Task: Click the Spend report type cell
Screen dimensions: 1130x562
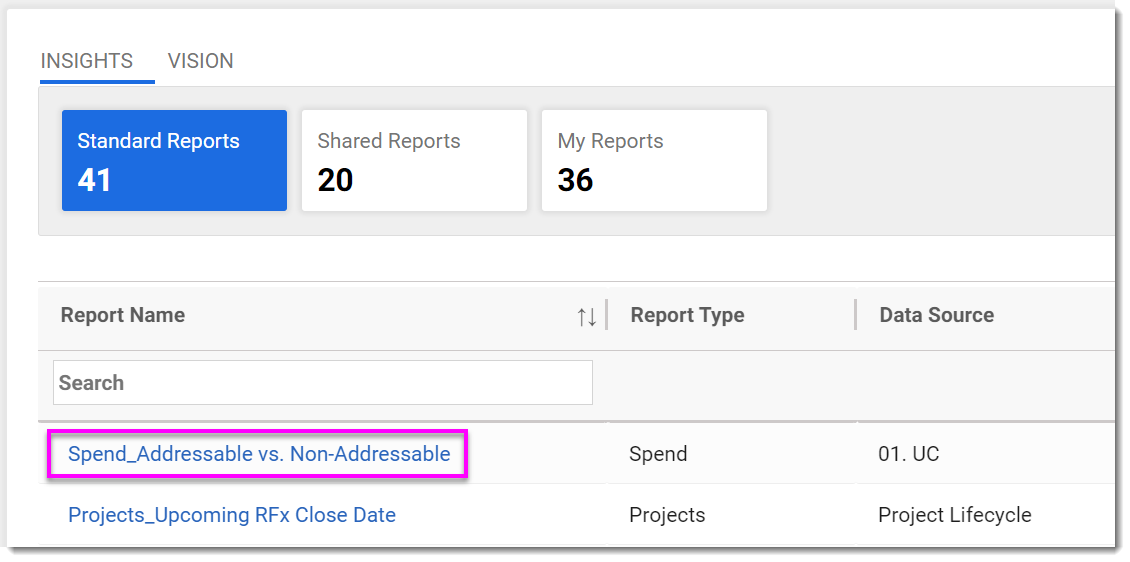Action: coord(658,454)
